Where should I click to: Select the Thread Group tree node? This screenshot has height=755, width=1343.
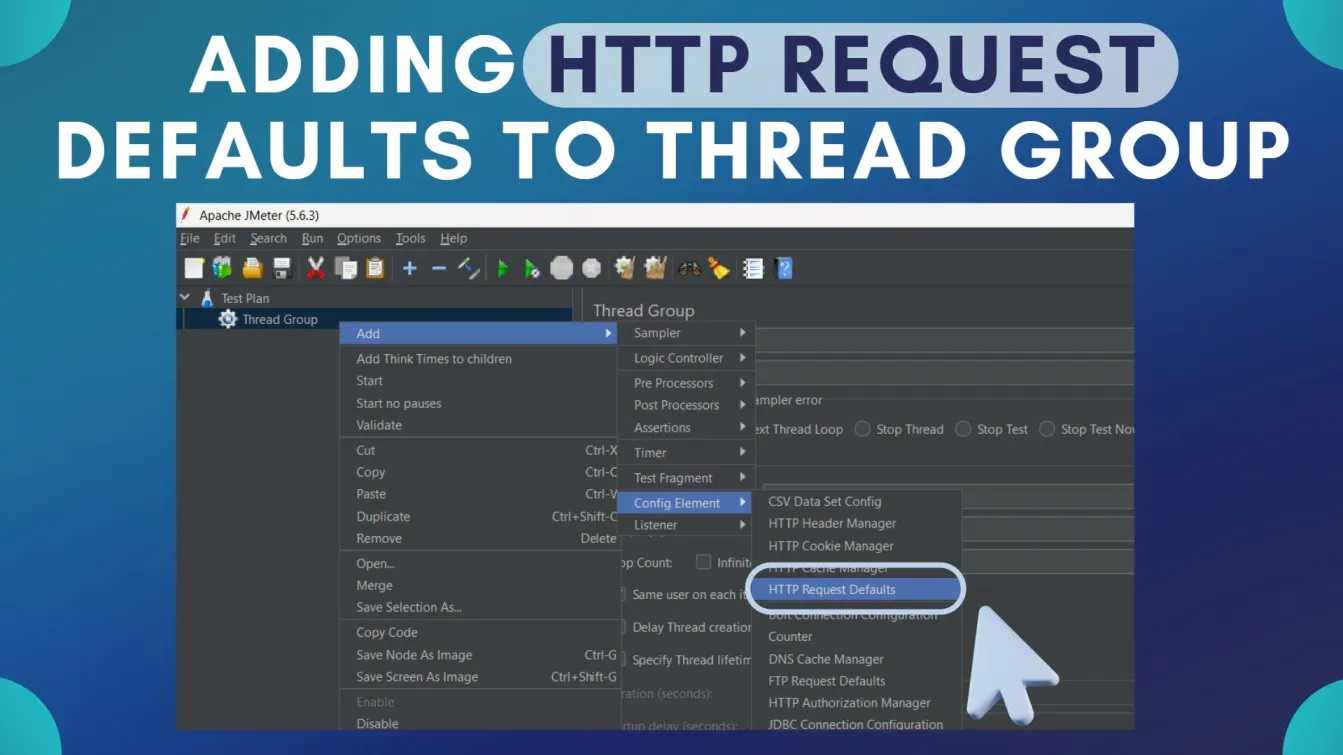[280, 320]
